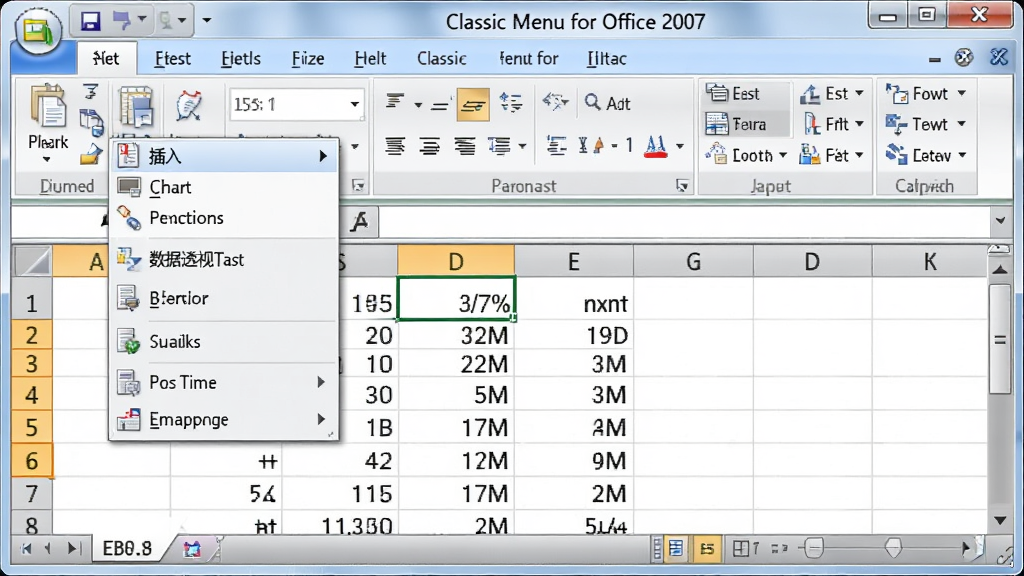
Task: Select the cell containing 3/7%
Action: tap(456, 298)
